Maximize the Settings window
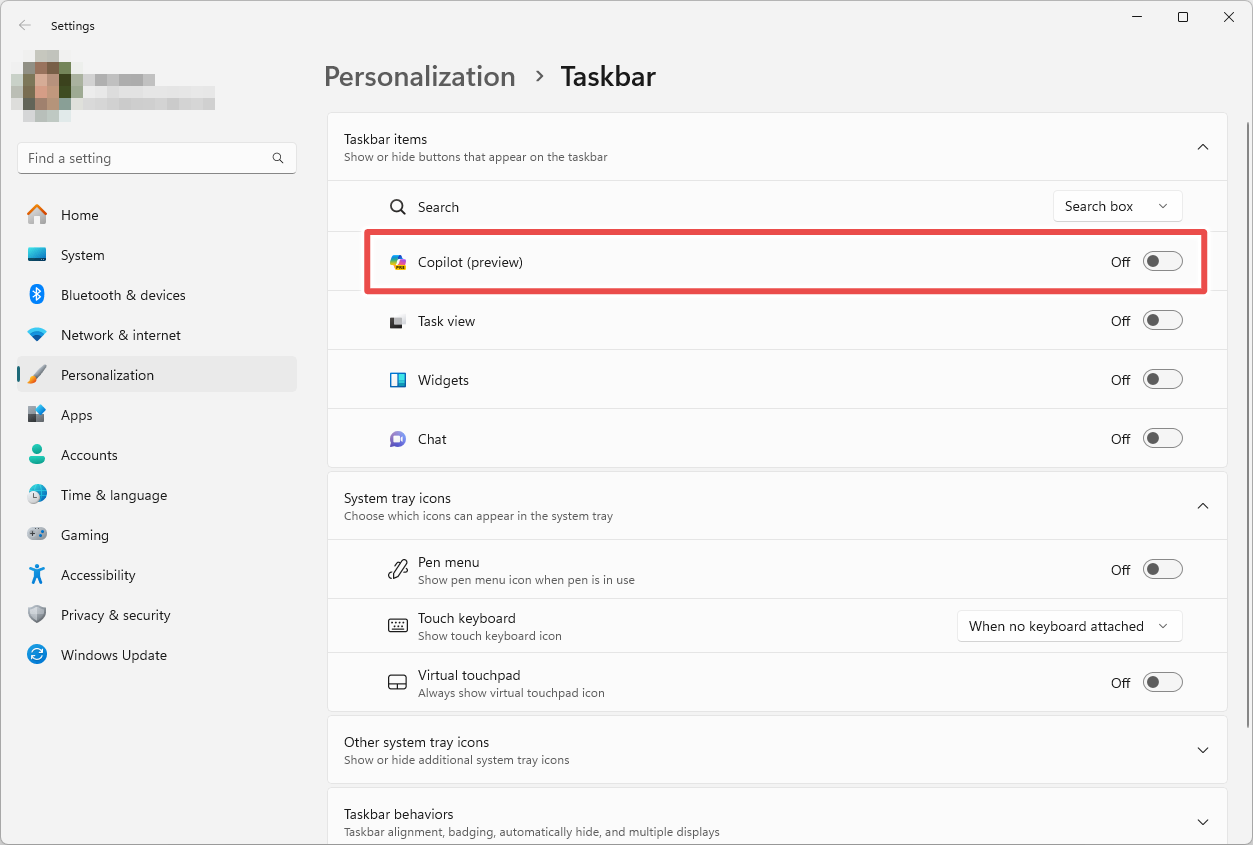Screen dimensions: 1253x845 [x=1183, y=17]
